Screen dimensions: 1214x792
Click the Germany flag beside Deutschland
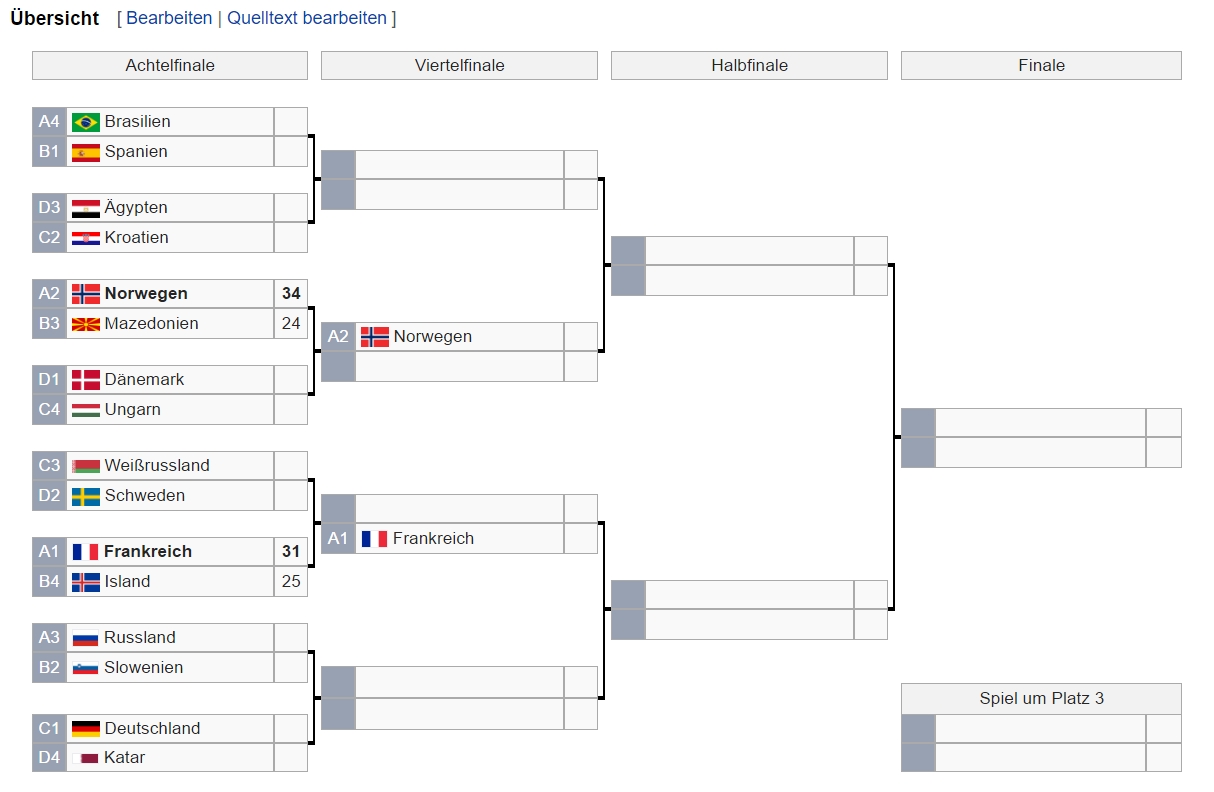point(86,729)
